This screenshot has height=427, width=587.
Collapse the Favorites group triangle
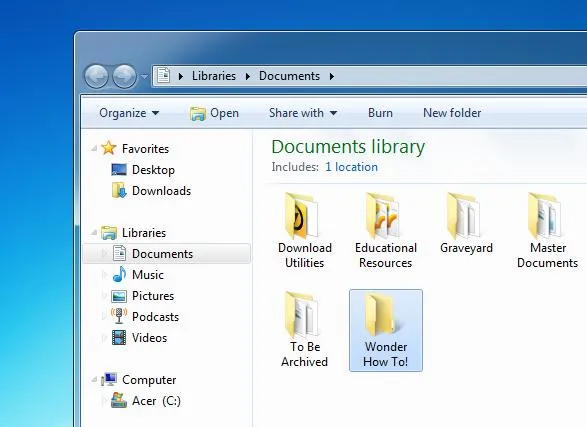coord(94,149)
